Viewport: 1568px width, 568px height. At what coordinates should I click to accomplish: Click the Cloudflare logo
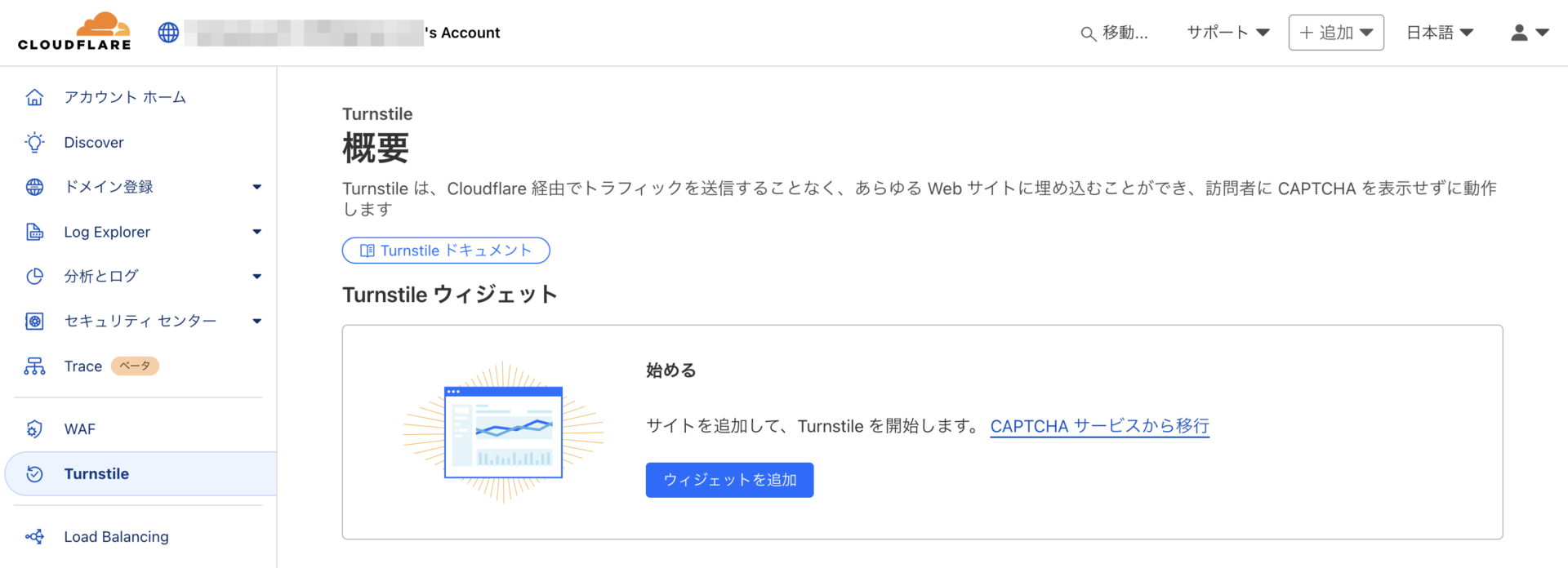[x=74, y=32]
